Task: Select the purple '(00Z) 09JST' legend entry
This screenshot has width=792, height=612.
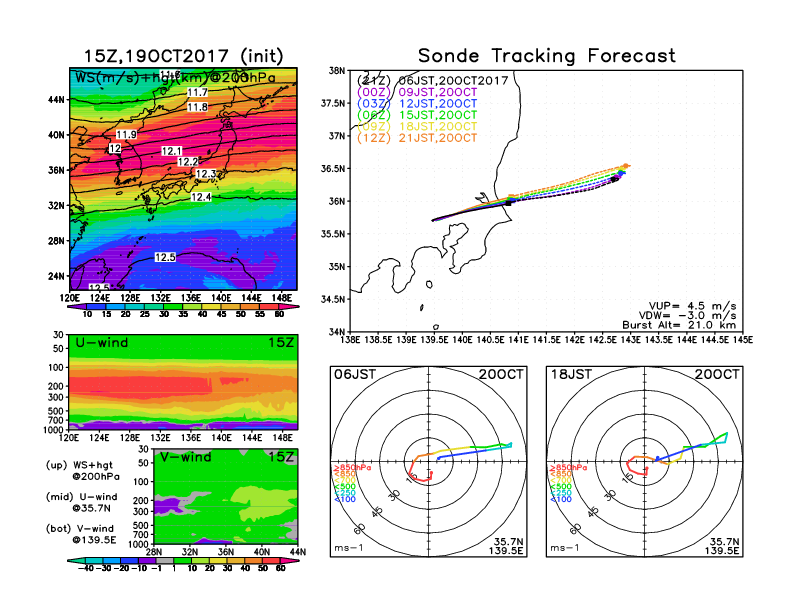Action: pyautogui.click(x=417, y=92)
